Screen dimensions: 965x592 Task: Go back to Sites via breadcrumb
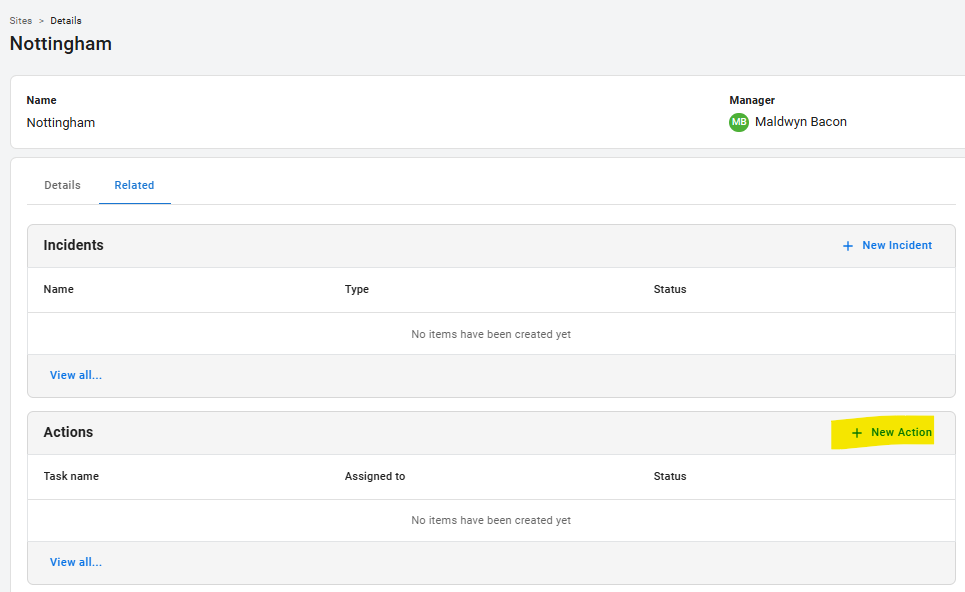coord(21,21)
